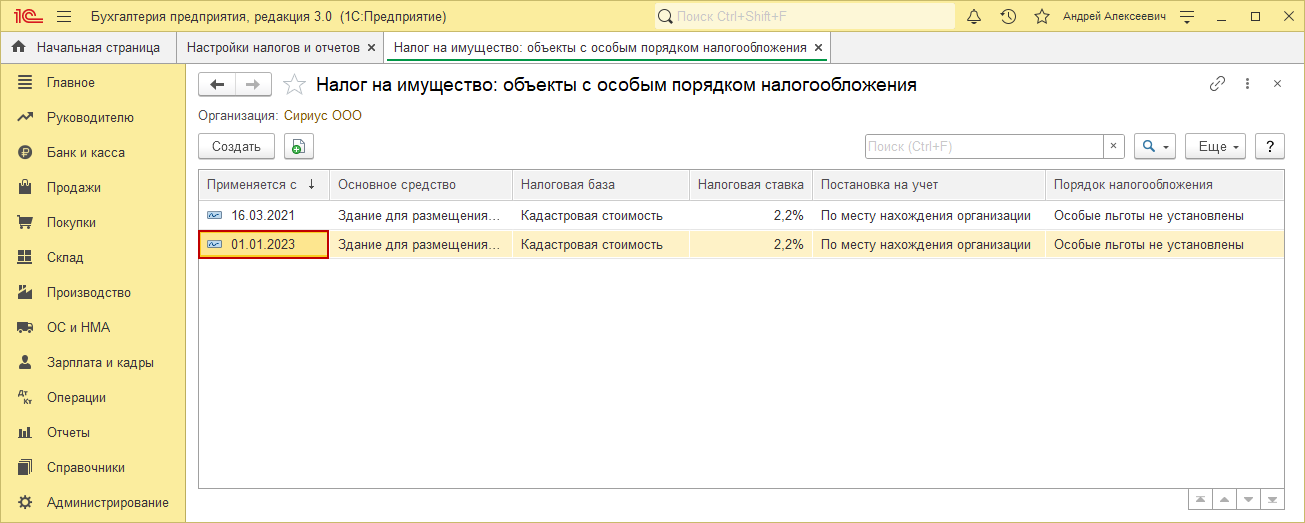Open the Справочники section
The image size is (1305, 523).
pos(85,467)
